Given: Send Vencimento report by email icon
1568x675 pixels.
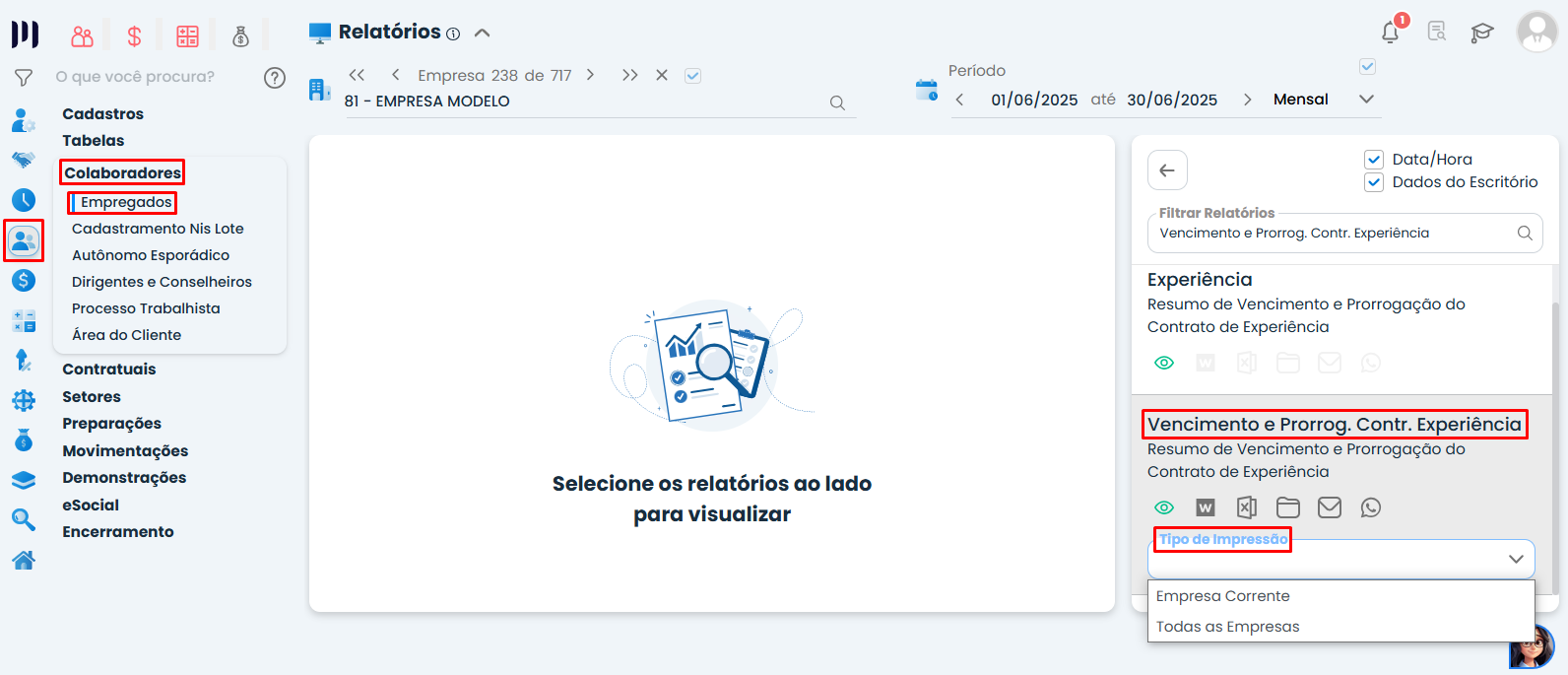Looking at the screenshot, I should 1329,507.
